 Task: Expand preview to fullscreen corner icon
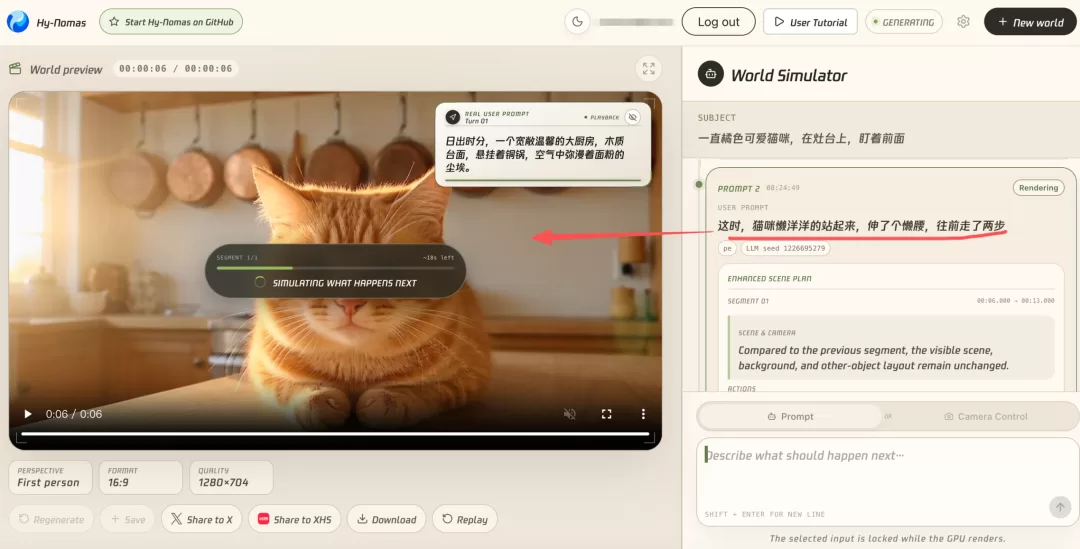(x=649, y=69)
